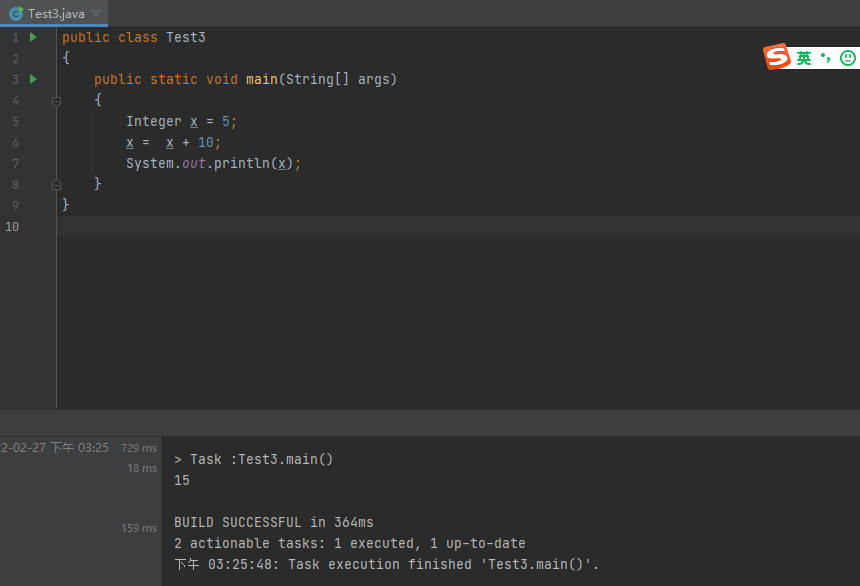Click the 'Task :Test3.main()' console line

point(253,459)
